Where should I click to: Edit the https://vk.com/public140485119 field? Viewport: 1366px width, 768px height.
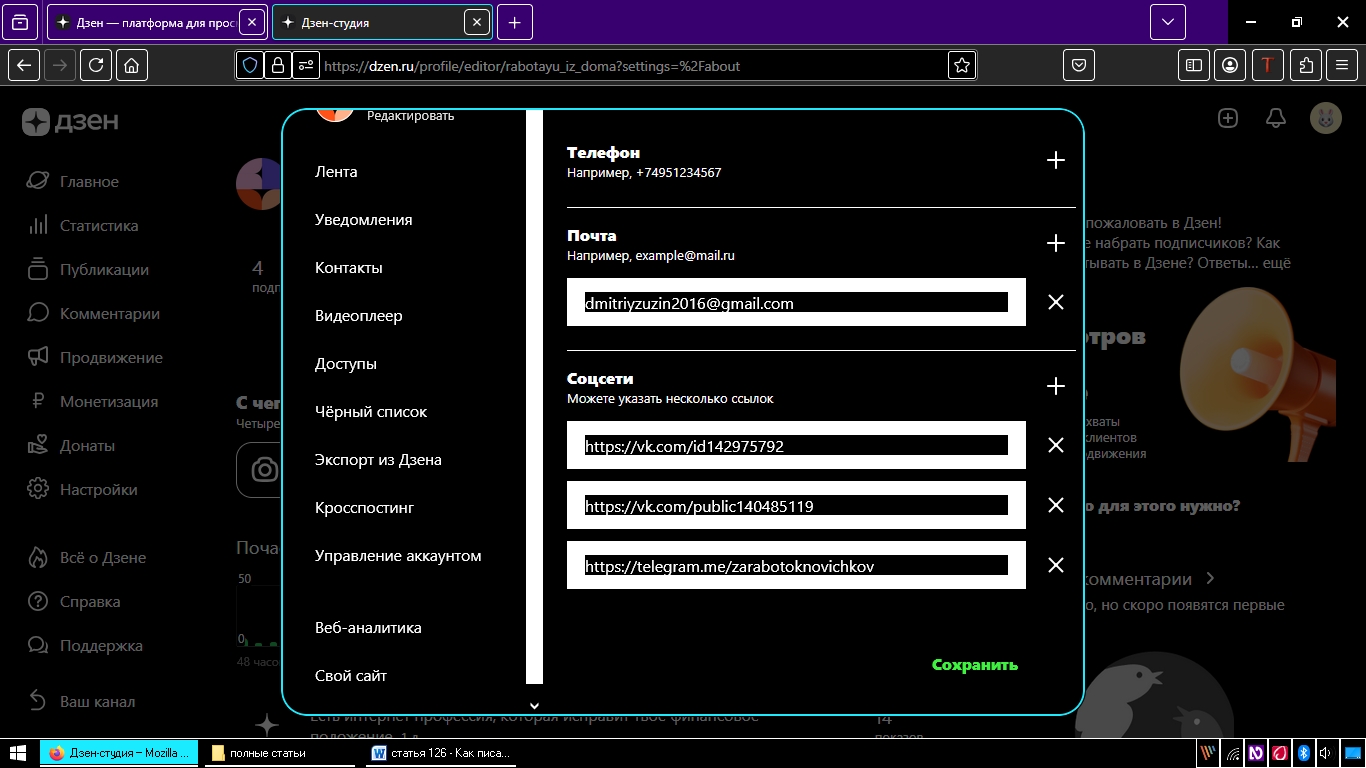[796, 505]
